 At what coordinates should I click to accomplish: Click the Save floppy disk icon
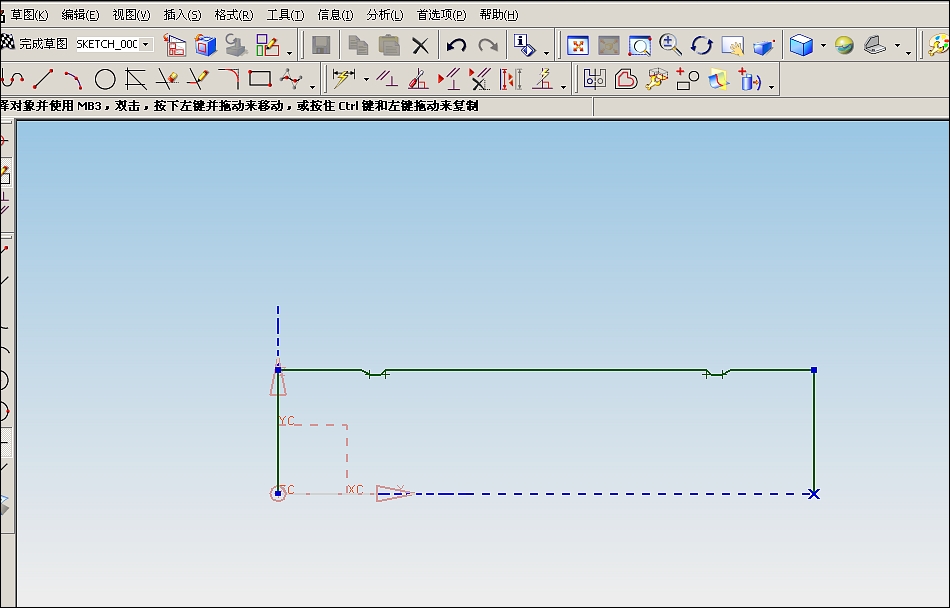point(321,45)
